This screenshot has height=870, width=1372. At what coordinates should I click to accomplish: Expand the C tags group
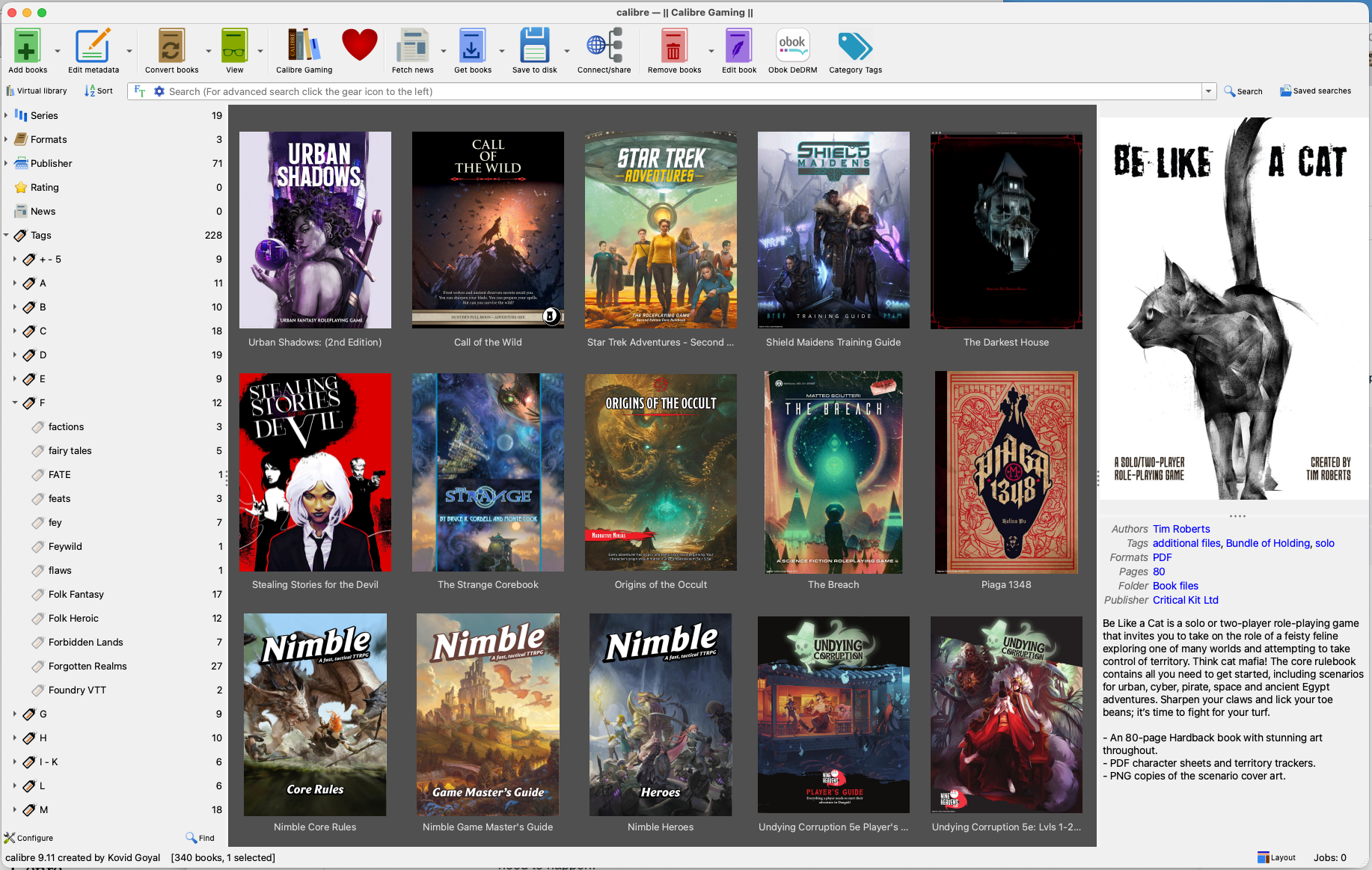pos(15,331)
